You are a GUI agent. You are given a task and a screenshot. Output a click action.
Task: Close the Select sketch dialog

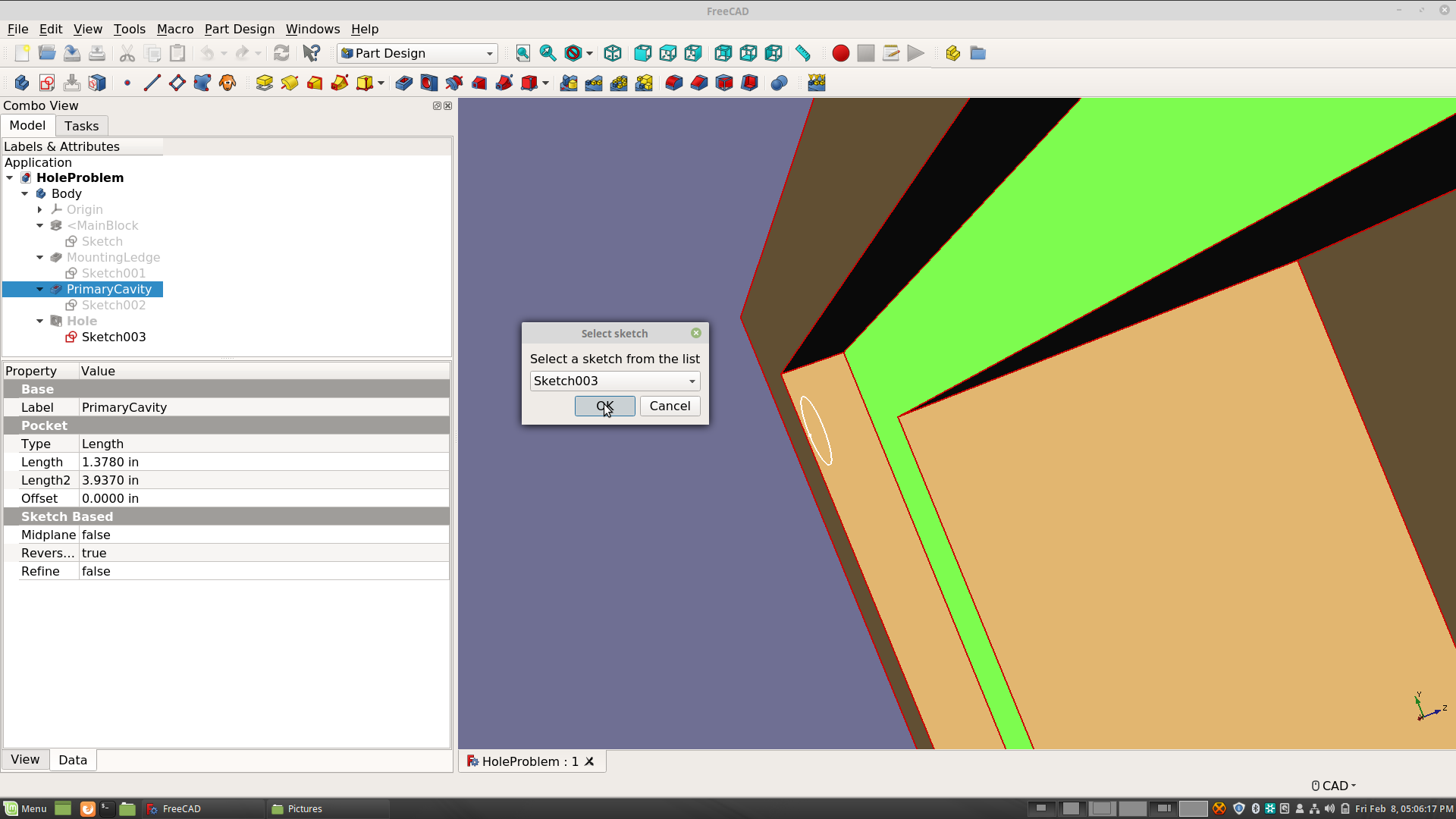click(x=696, y=333)
